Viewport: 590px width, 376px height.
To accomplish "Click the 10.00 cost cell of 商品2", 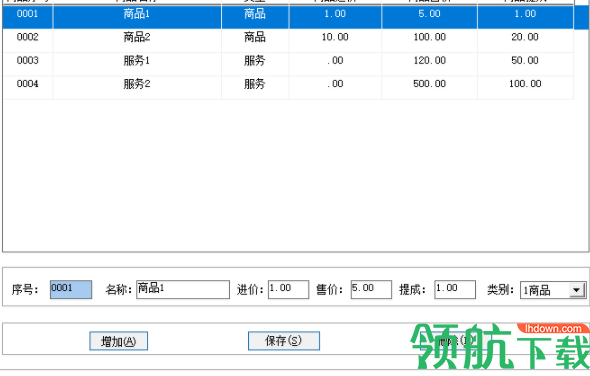I will pyautogui.click(x=335, y=40).
